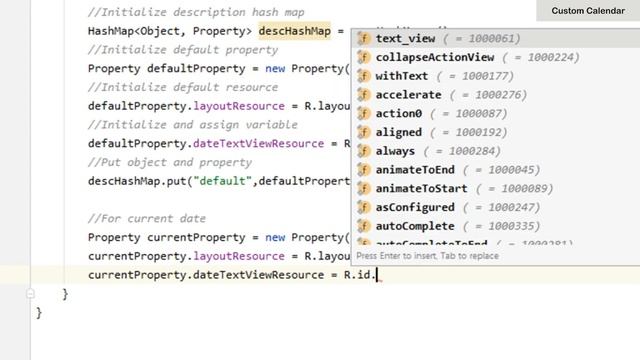Click the highlighted descHashMap variable
The image size is (640, 360).
294,31
